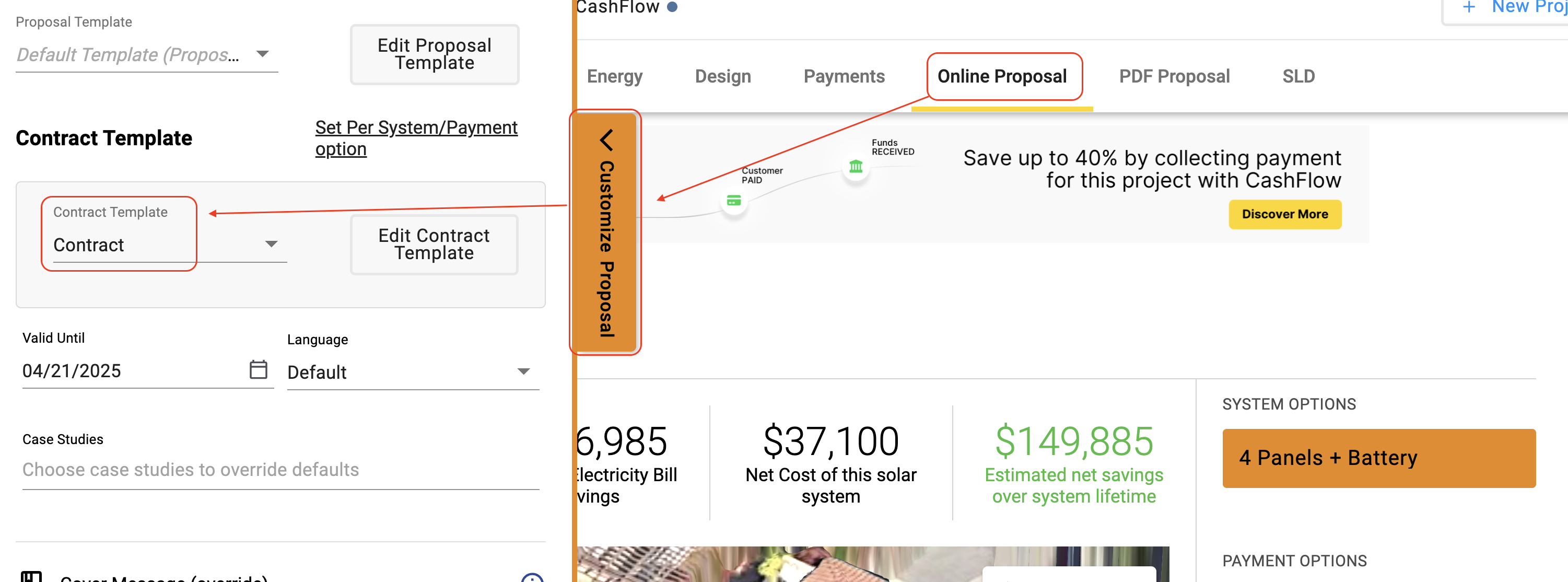Image resolution: width=1568 pixels, height=582 pixels.
Task: Click the Edit Proposal Template button
Action: 434,54
